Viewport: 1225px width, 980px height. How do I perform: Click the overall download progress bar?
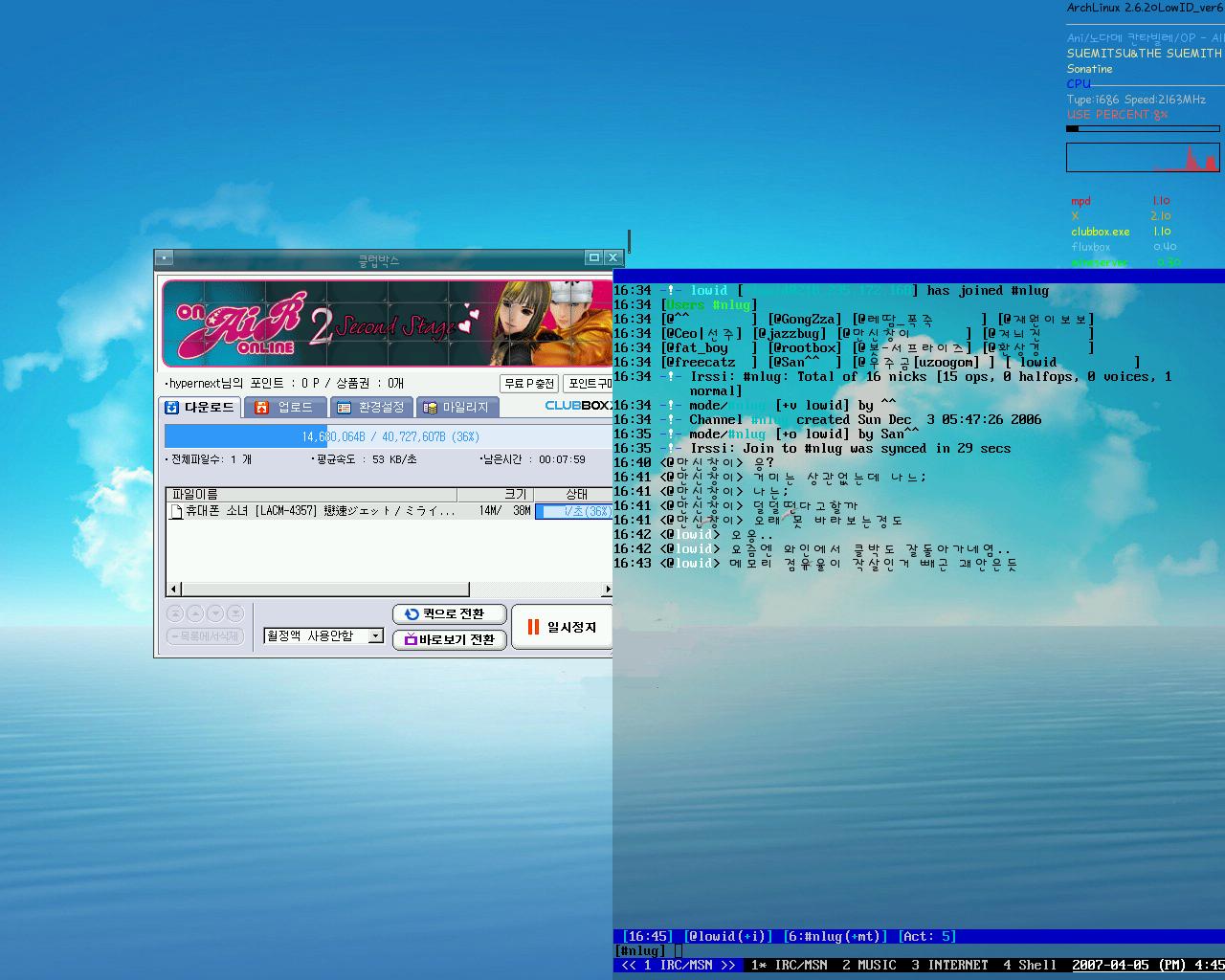pyautogui.click(x=389, y=436)
